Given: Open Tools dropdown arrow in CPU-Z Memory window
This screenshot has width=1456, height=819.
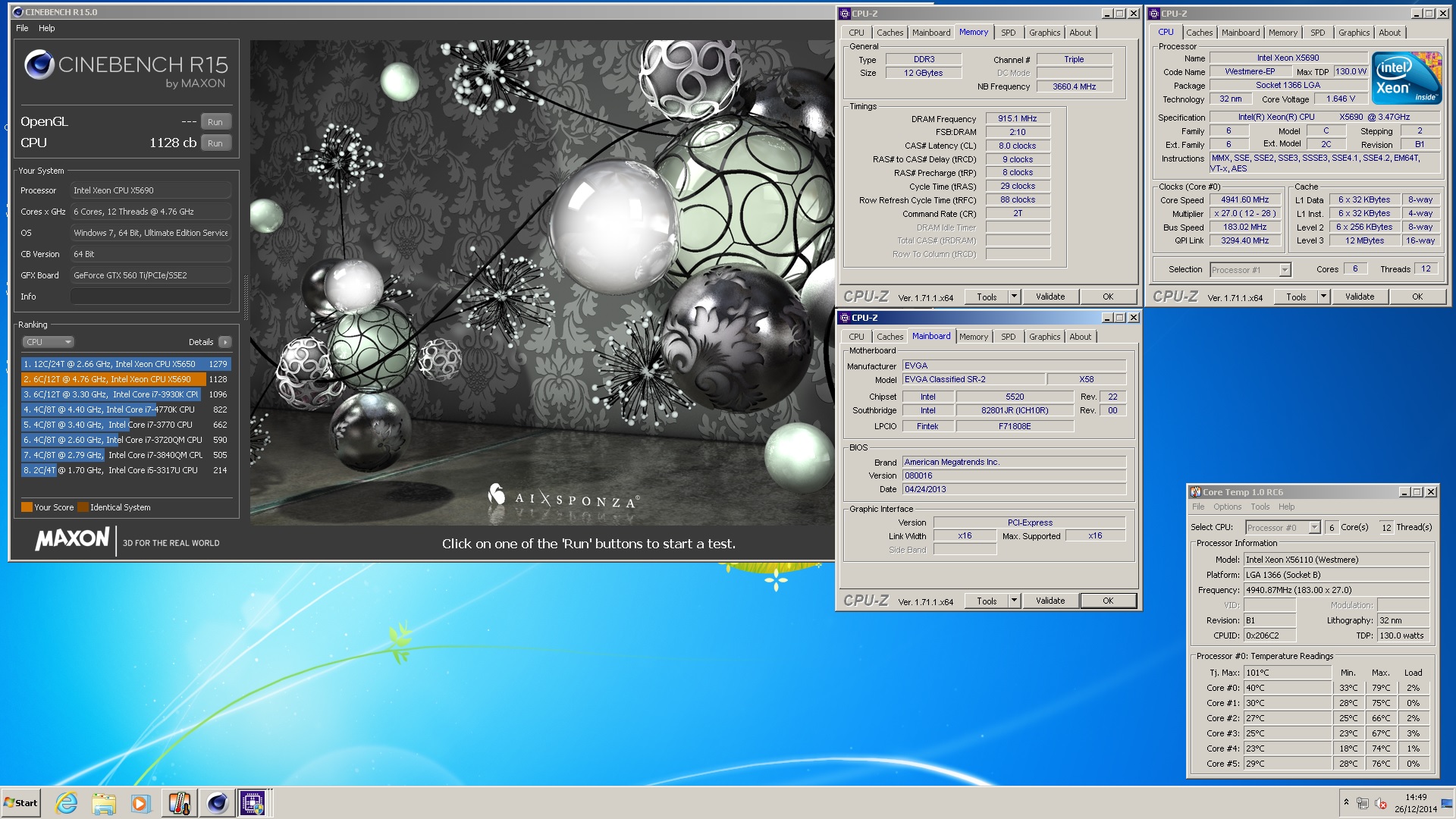Looking at the screenshot, I should tap(1014, 297).
